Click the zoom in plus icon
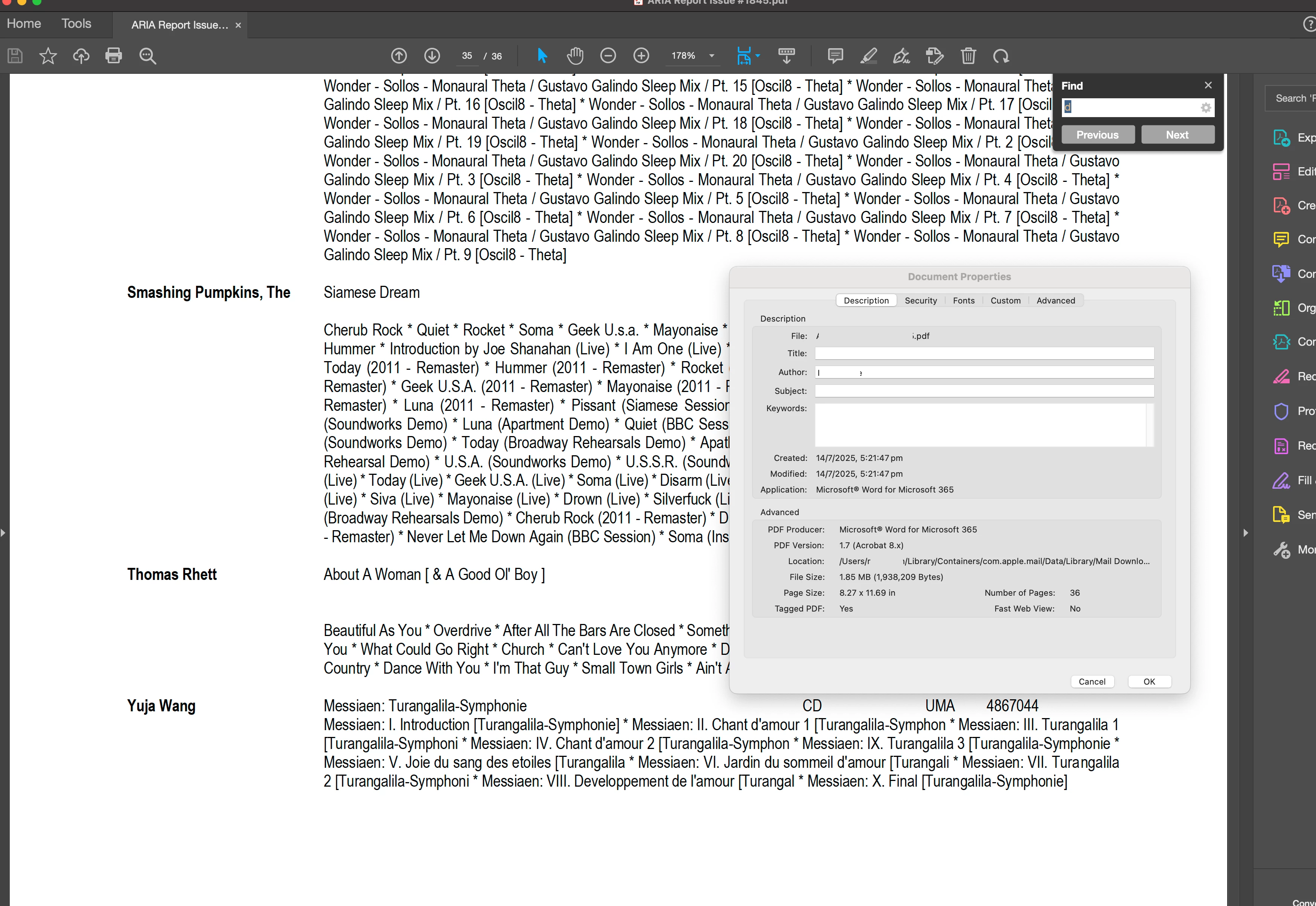The width and height of the screenshot is (1316, 906). coord(641,56)
